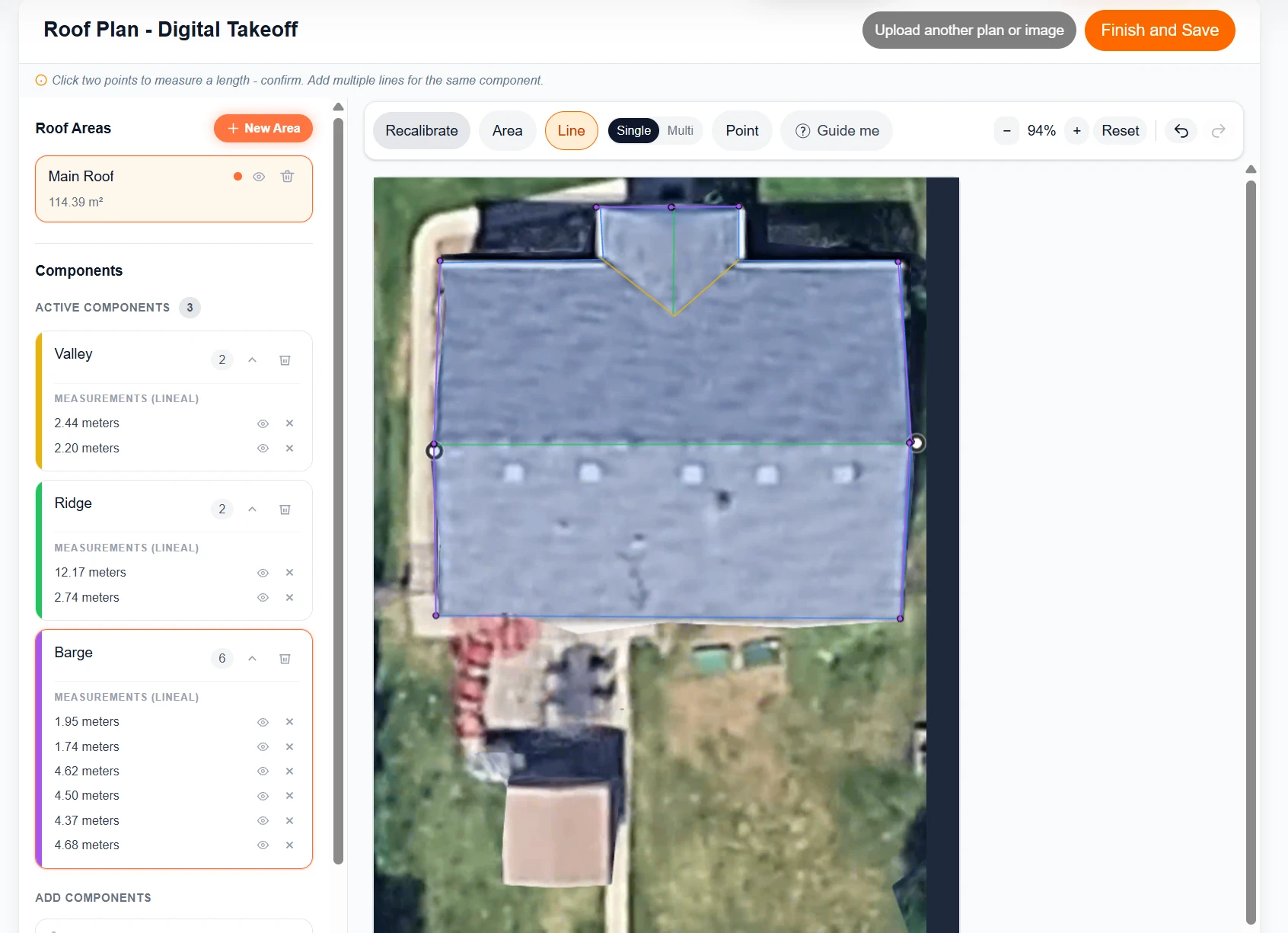Click the left ridge line endpoint handle
This screenshot has height=933, width=1288.
(x=434, y=451)
